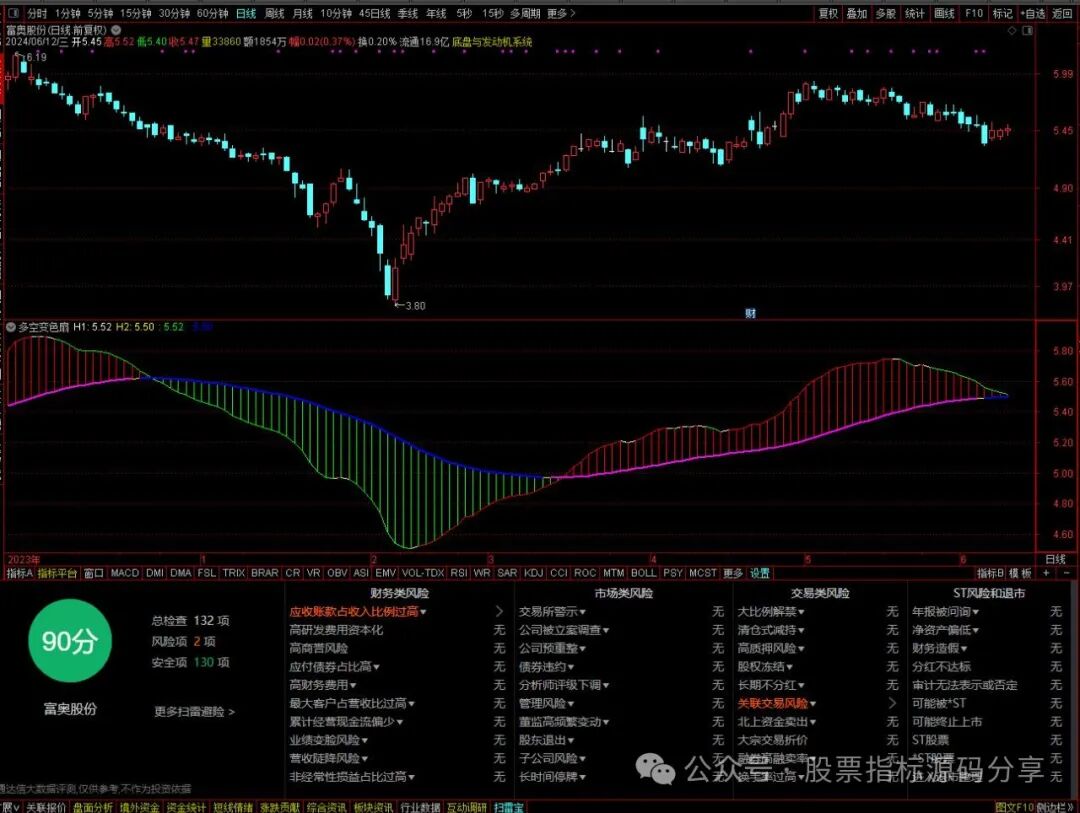The height and width of the screenshot is (813, 1080).
Task: Select the RSI indicator
Action: pos(459,573)
